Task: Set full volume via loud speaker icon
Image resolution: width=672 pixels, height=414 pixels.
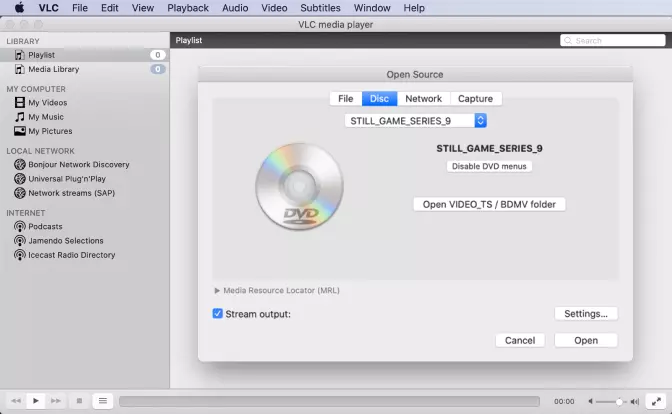Action: pos(635,402)
